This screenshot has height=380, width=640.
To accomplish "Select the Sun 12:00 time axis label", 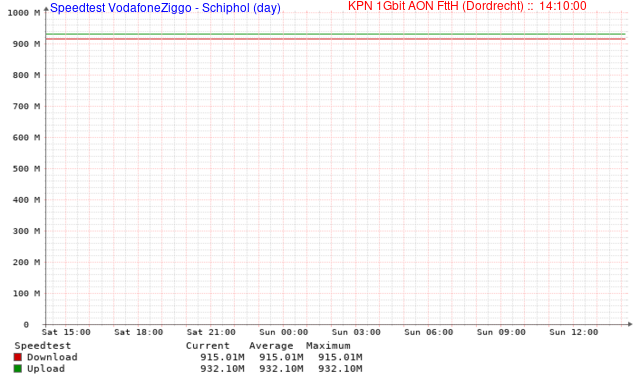I will [x=574, y=332].
